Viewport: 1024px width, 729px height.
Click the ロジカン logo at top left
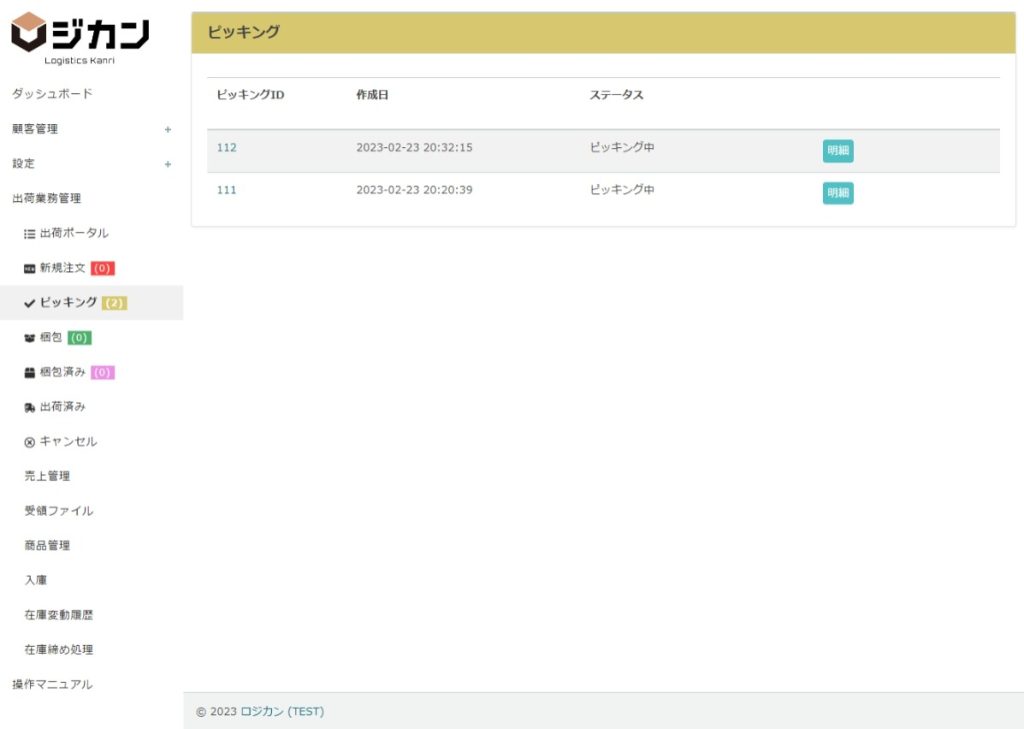point(80,37)
